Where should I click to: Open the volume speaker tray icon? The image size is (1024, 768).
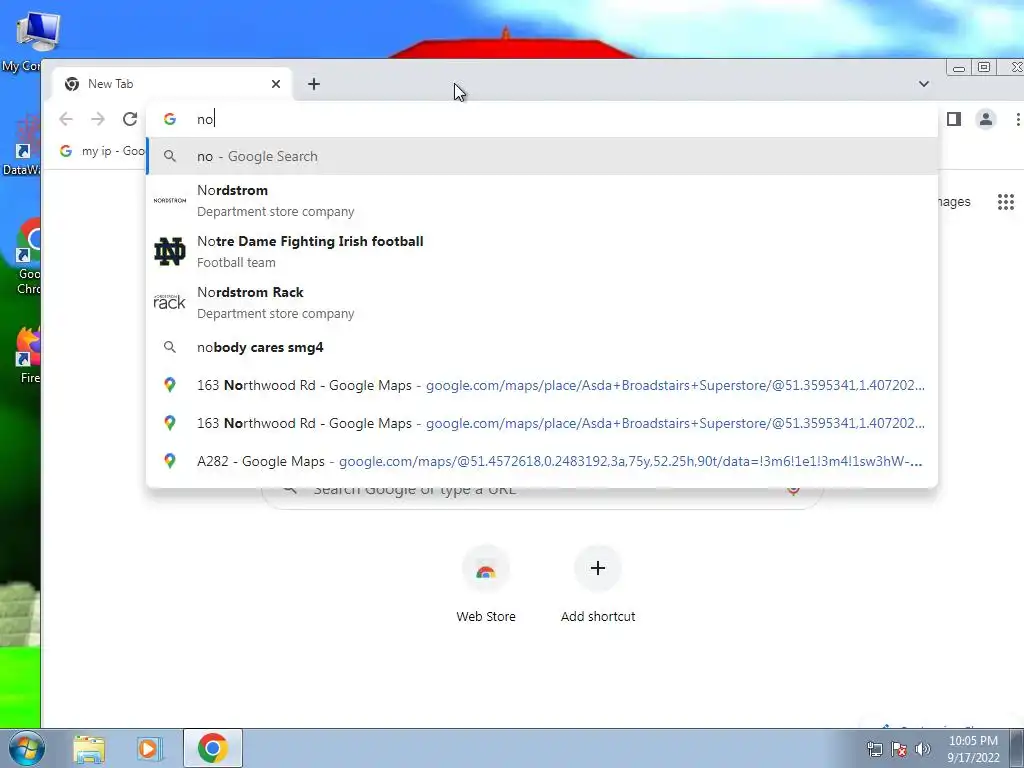[x=923, y=748]
